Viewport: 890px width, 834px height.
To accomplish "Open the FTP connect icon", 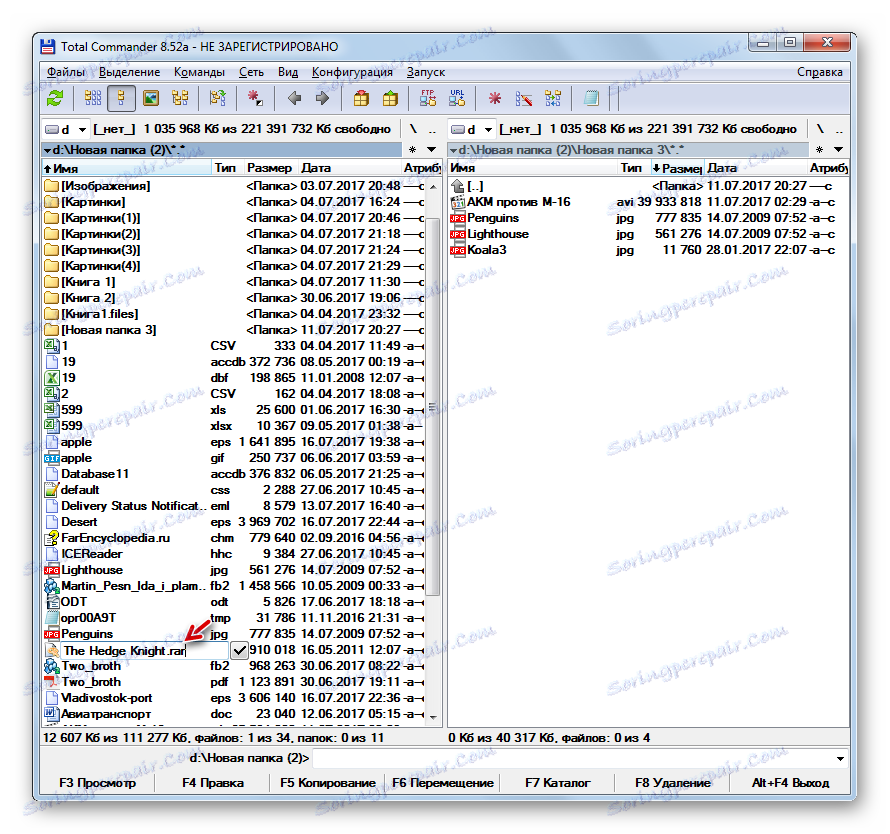I will coord(427,98).
